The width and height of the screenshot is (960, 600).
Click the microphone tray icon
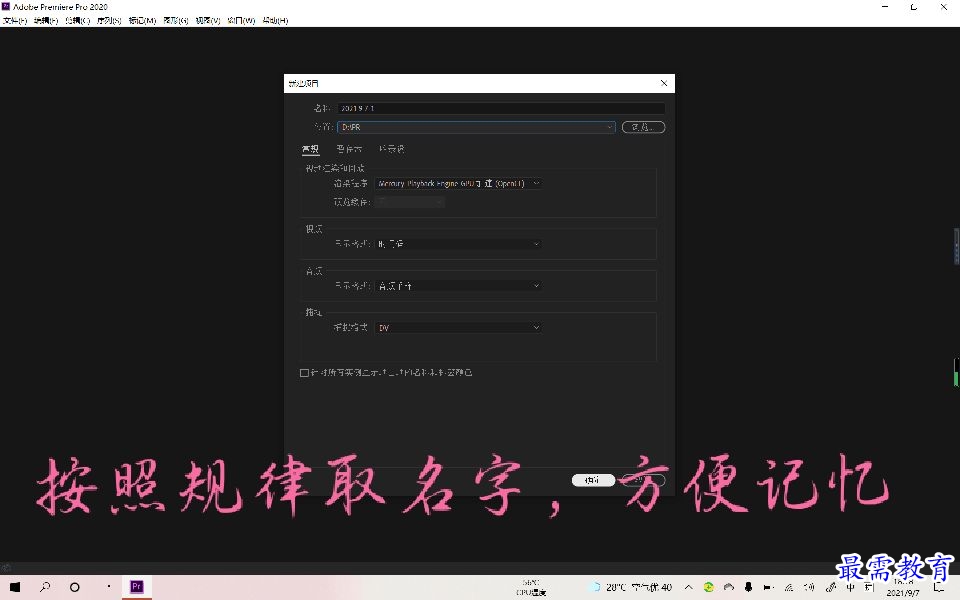click(748, 587)
